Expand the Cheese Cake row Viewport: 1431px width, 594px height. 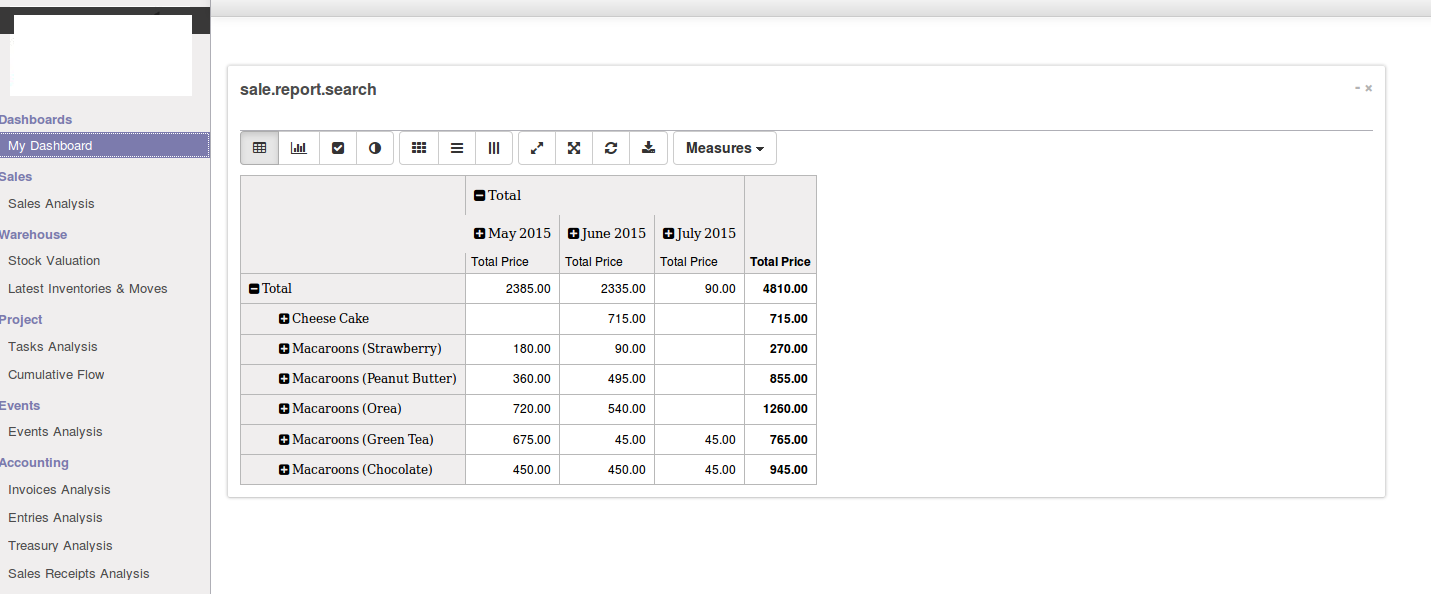[284, 319]
